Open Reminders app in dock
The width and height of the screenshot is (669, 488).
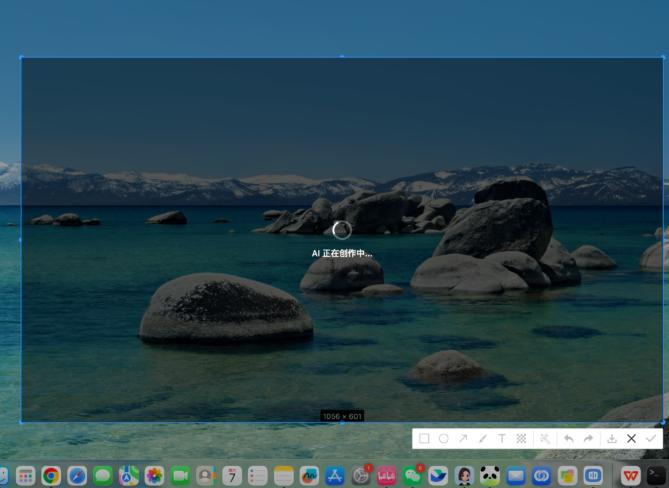coord(258,476)
